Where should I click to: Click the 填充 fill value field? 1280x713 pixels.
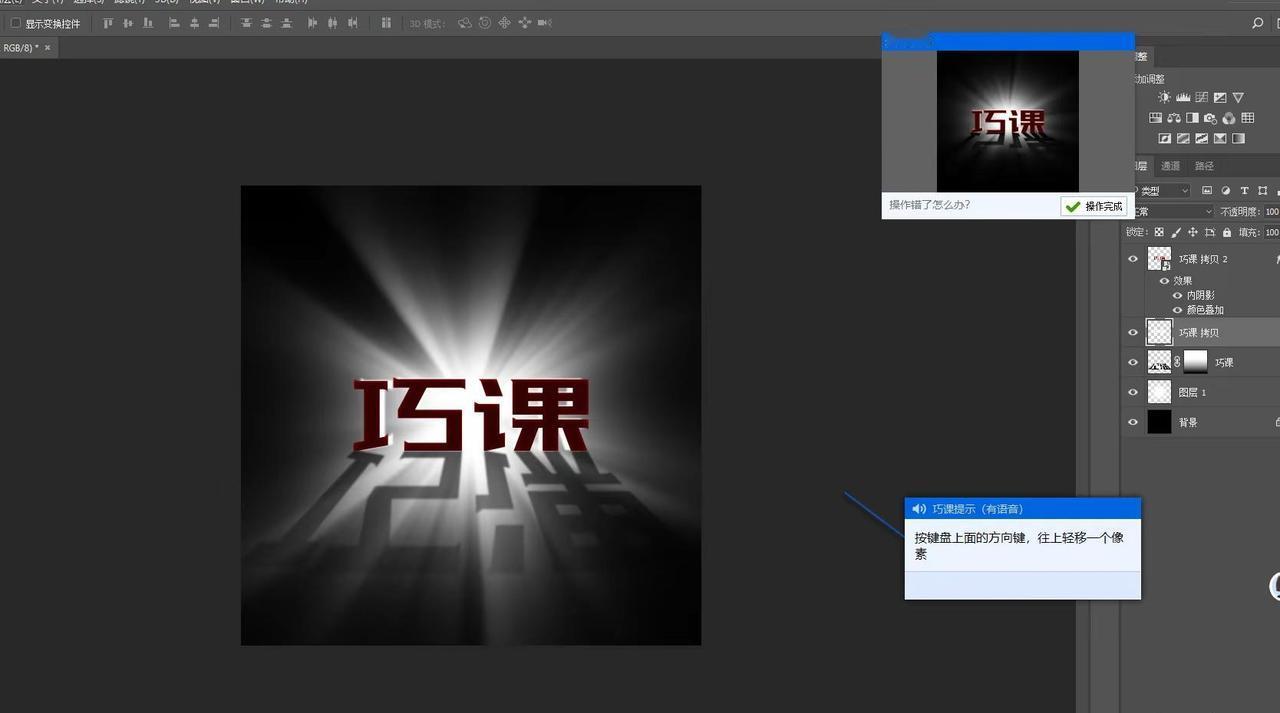pos(1272,232)
